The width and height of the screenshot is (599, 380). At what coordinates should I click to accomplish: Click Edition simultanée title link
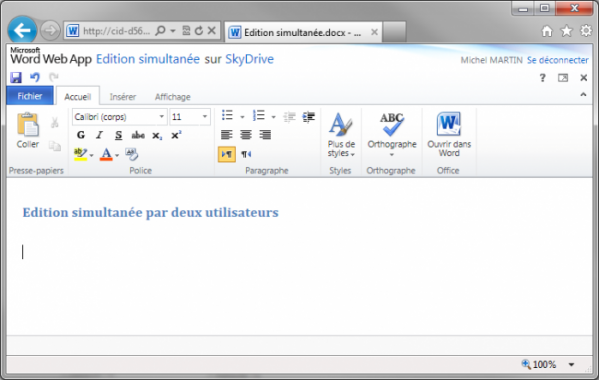pos(147,59)
